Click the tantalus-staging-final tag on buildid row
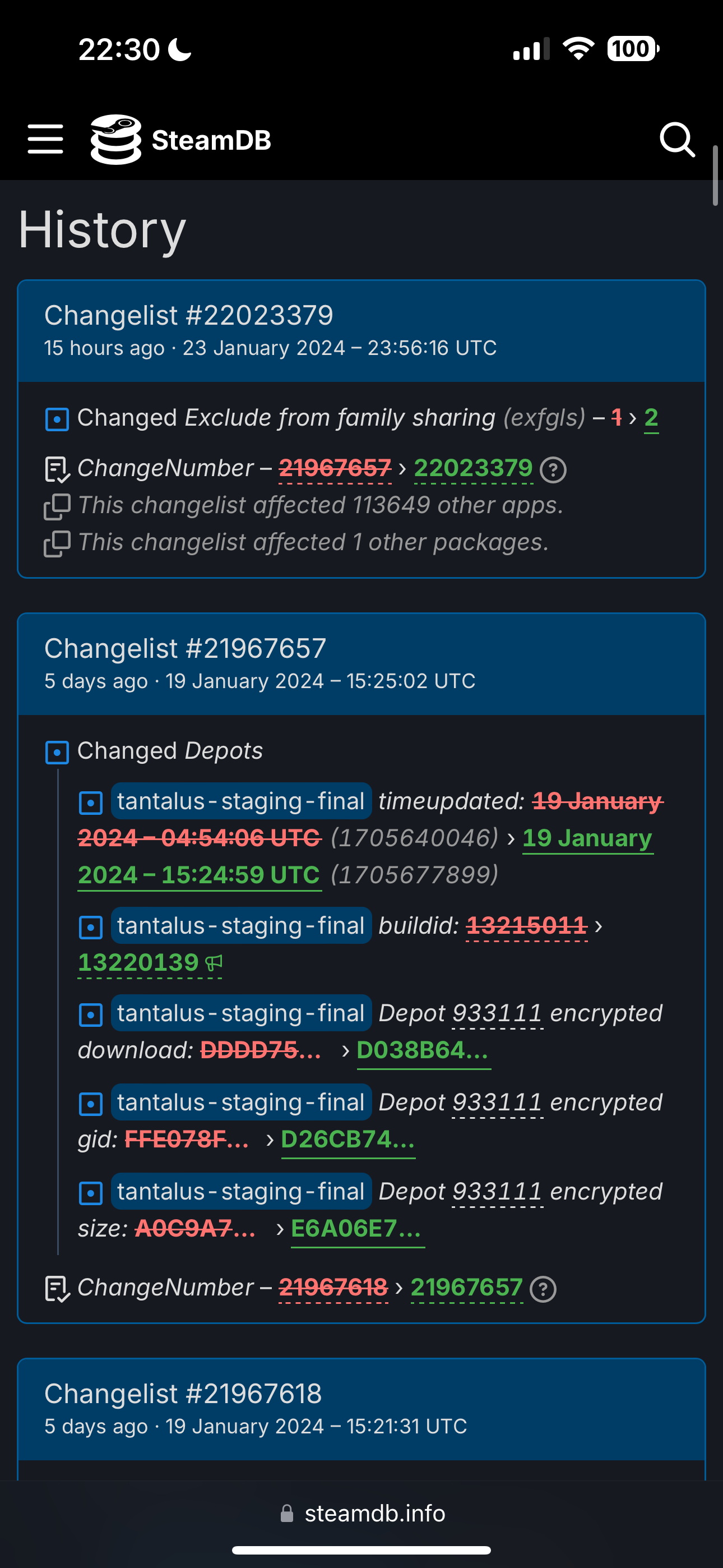The width and height of the screenshot is (723, 1568). [241, 926]
